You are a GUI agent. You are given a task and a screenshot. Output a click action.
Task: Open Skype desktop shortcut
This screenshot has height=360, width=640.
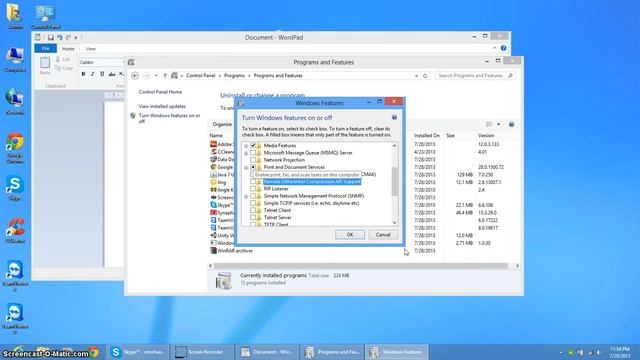(x=15, y=189)
